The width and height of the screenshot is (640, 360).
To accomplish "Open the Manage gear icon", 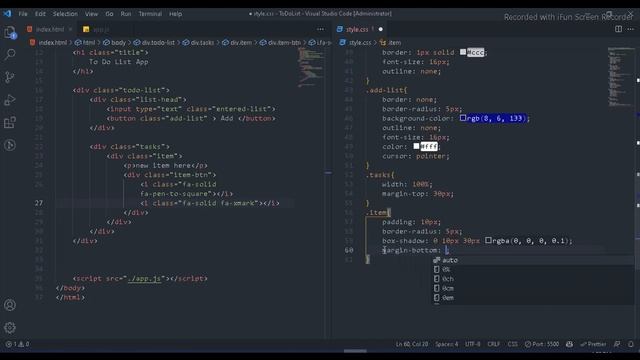I will click(x=10, y=327).
